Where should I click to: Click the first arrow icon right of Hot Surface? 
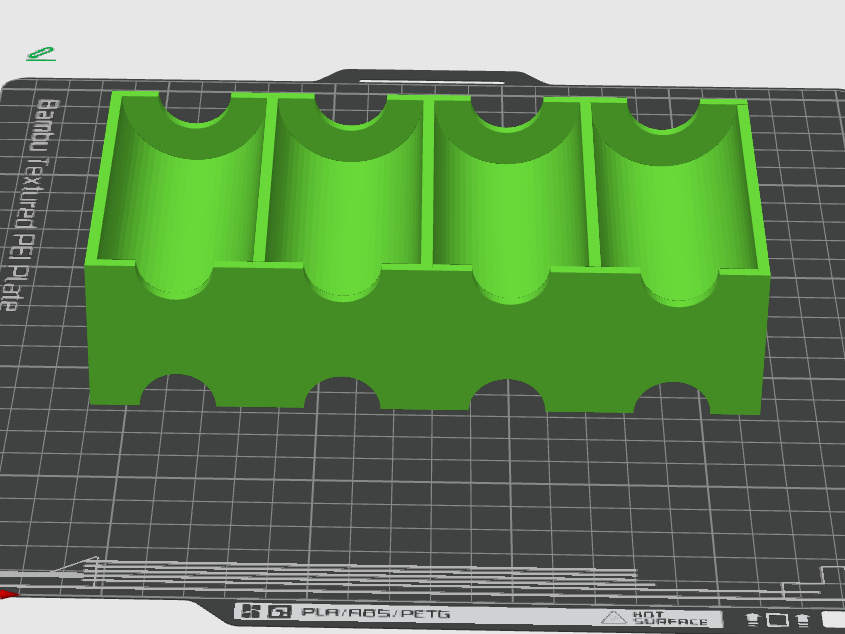click(x=753, y=619)
